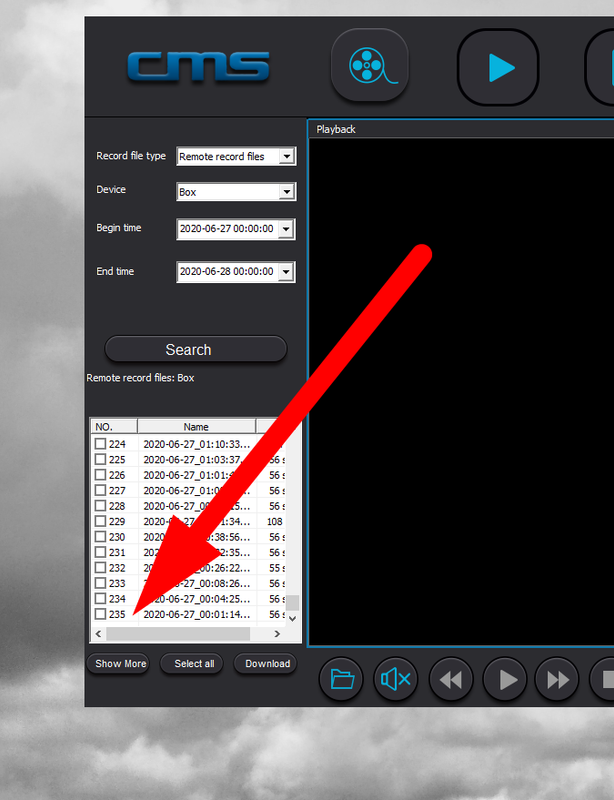Click the CMS logo
614x800 pixels.
(198, 66)
